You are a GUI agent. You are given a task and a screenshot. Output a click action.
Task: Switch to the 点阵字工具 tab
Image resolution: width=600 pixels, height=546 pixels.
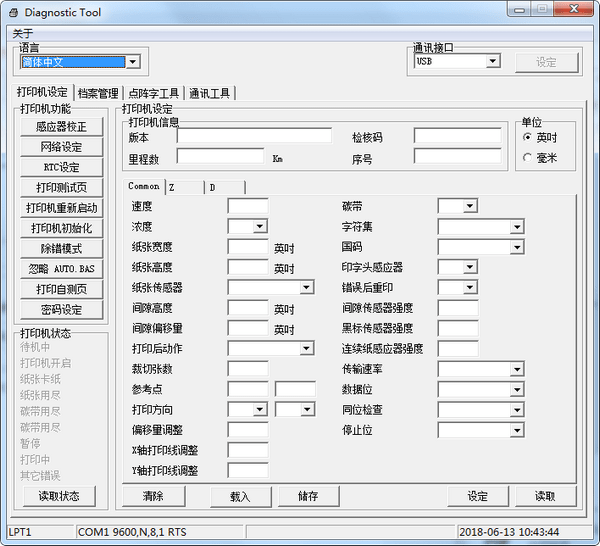pos(154,94)
